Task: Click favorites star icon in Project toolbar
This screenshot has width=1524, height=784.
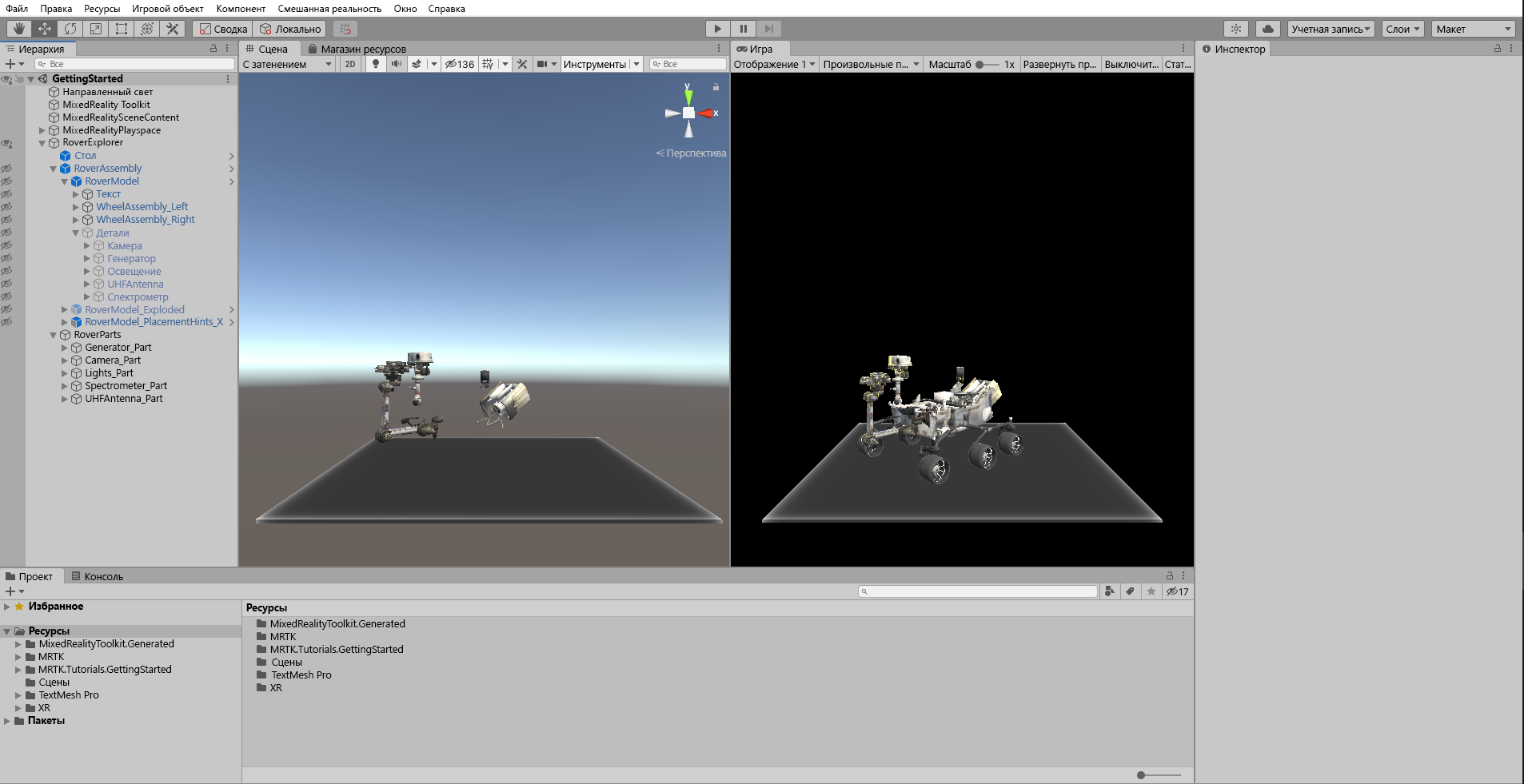Action: coord(1151,591)
